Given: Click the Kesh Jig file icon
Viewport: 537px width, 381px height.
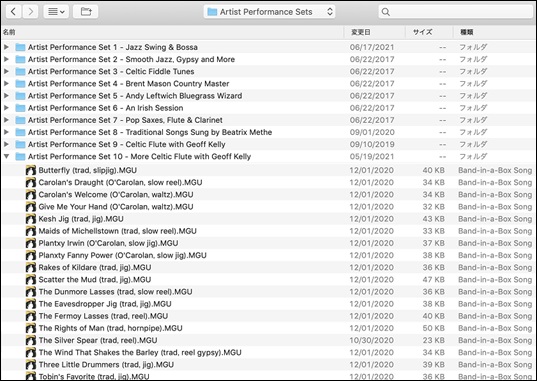Looking at the screenshot, I should (x=31, y=219).
